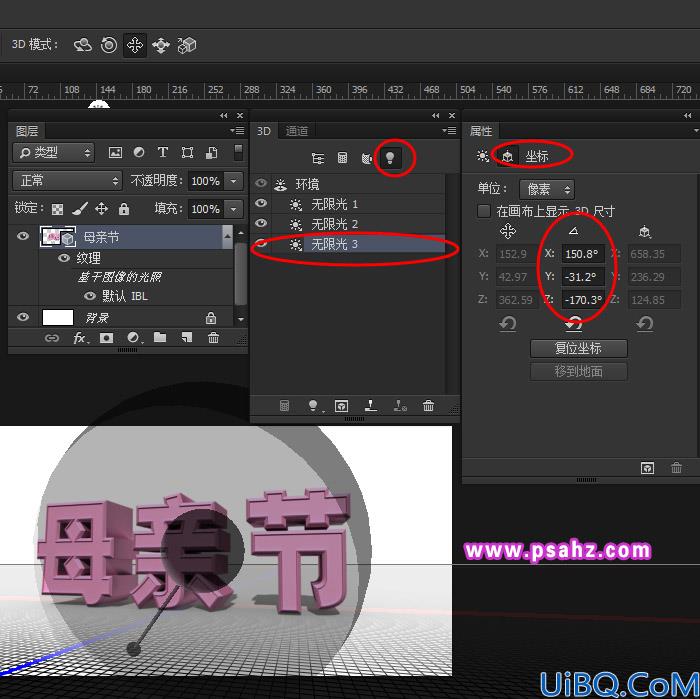Create new fill or adjustment layer
The width and height of the screenshot is (700, 699).
click(x=133, y=338)
